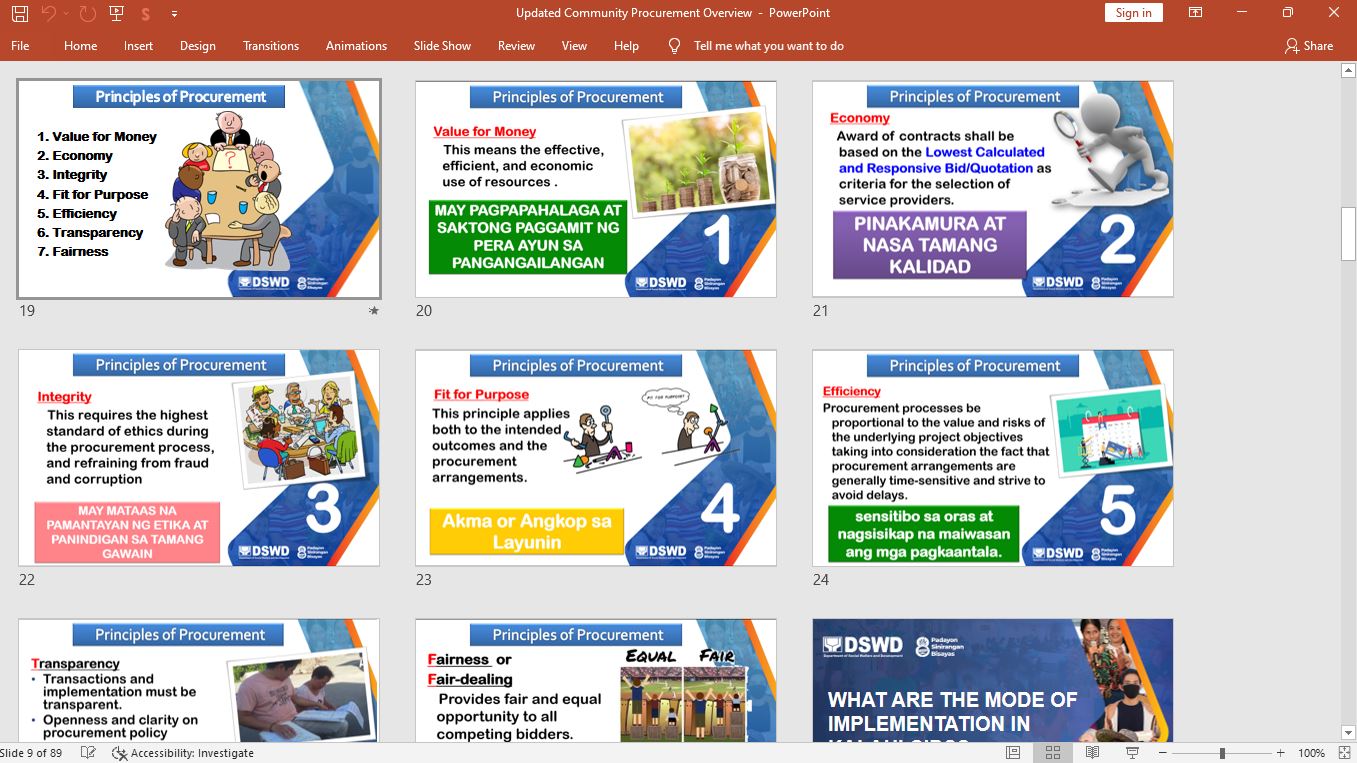Click Accessibility: Investigate in status bar

(183, 753)
